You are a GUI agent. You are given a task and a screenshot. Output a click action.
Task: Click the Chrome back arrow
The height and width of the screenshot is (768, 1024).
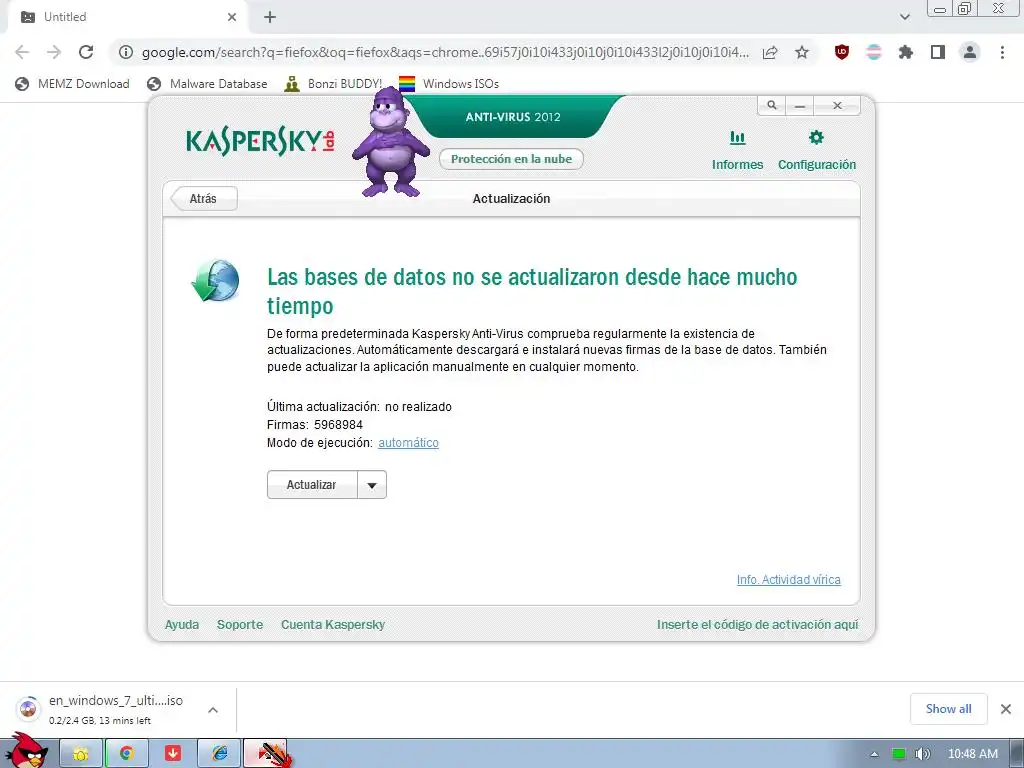22,52
